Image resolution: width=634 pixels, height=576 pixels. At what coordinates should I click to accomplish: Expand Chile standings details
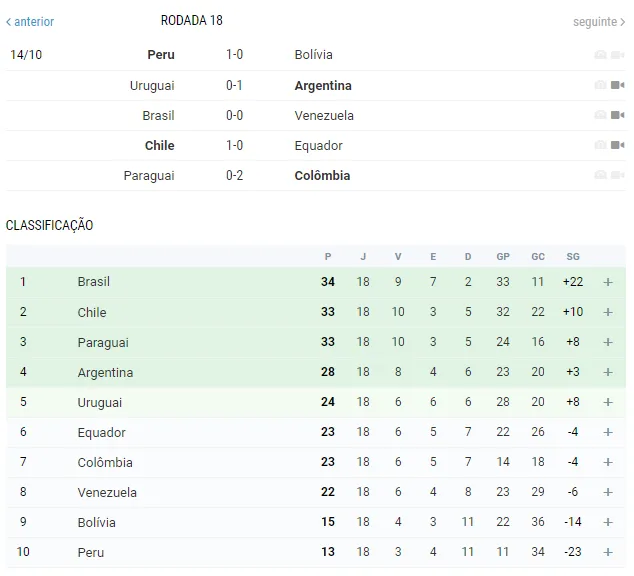point(608,312)
